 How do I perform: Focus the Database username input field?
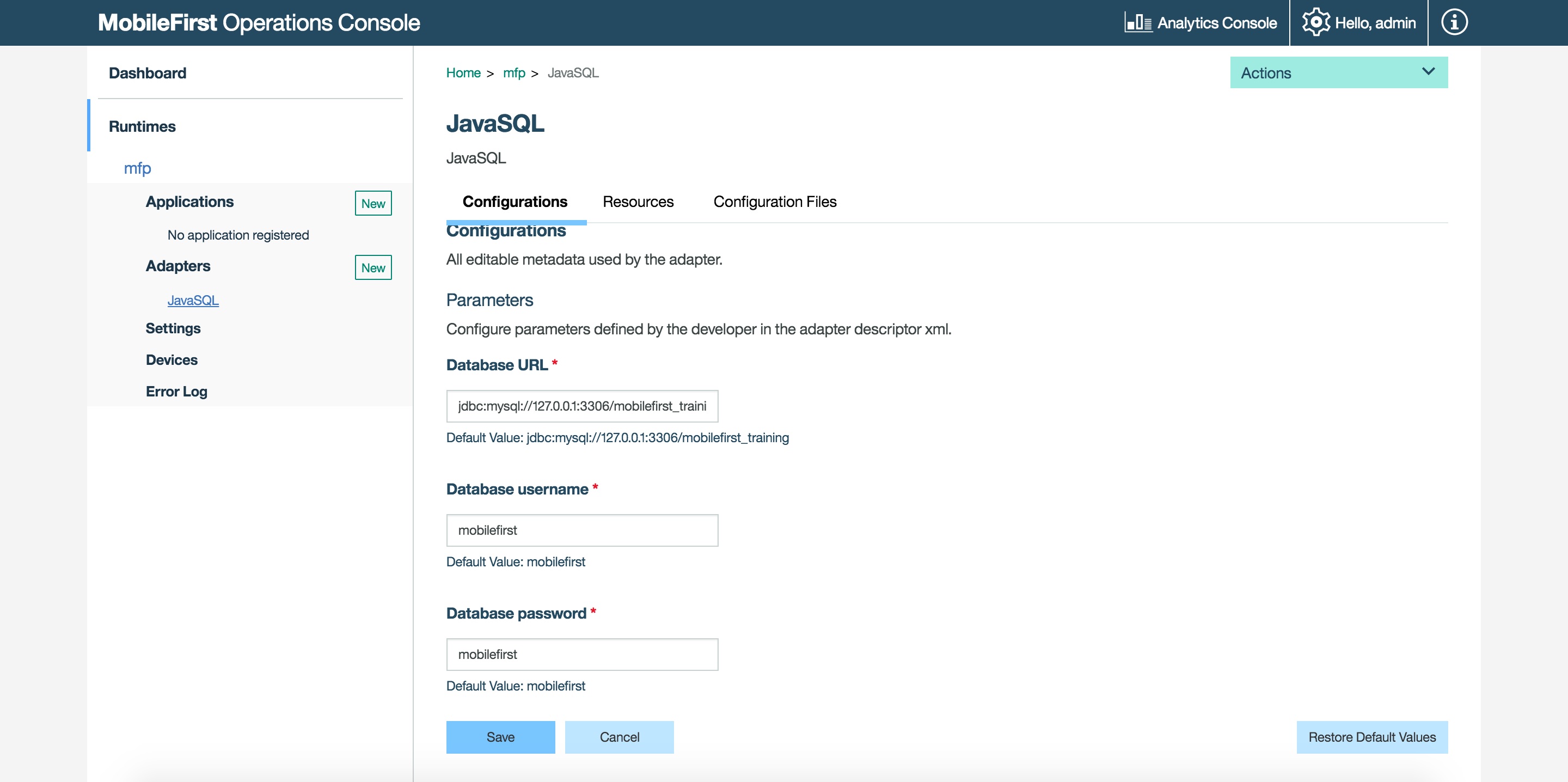click(582, 530)
